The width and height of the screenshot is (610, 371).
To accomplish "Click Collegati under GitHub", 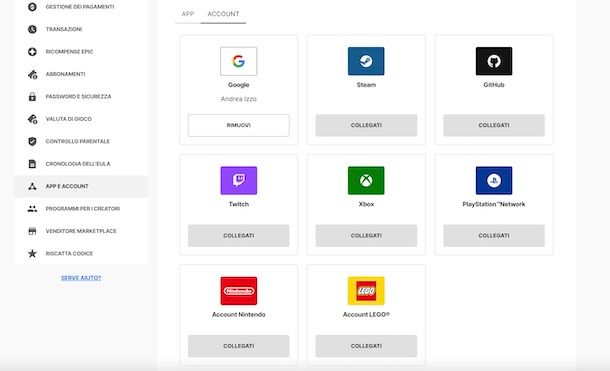I will (494, 125).
